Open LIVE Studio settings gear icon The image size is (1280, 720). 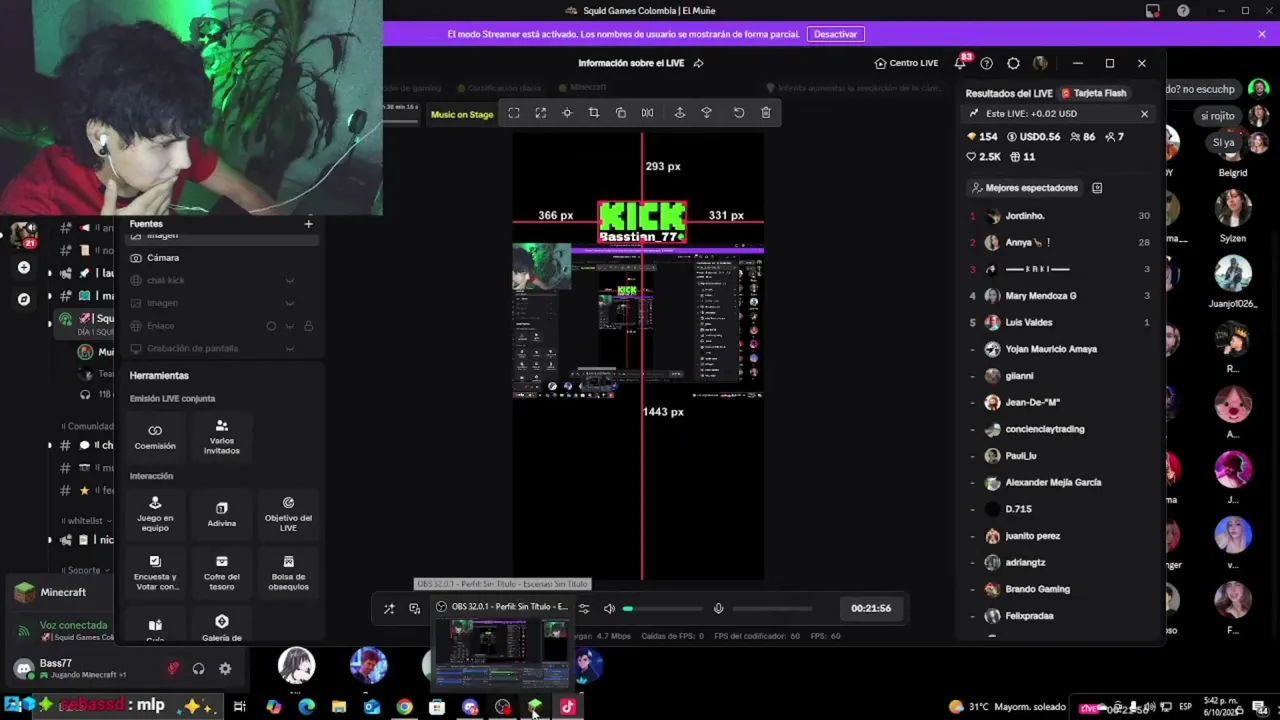[1013, 63]
